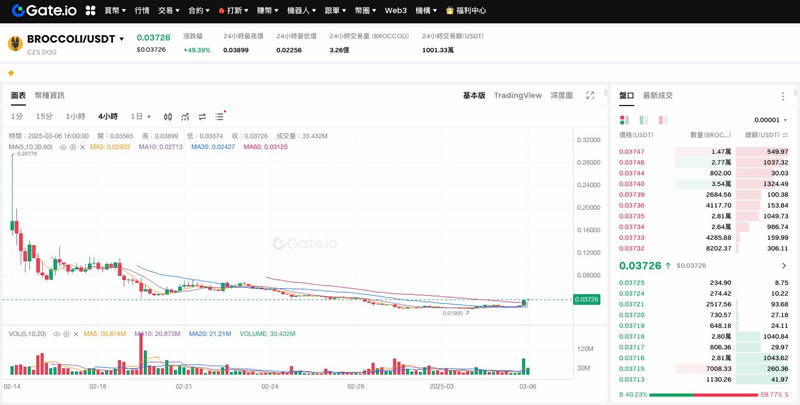Open the 打新 menu link

[235, 10]
